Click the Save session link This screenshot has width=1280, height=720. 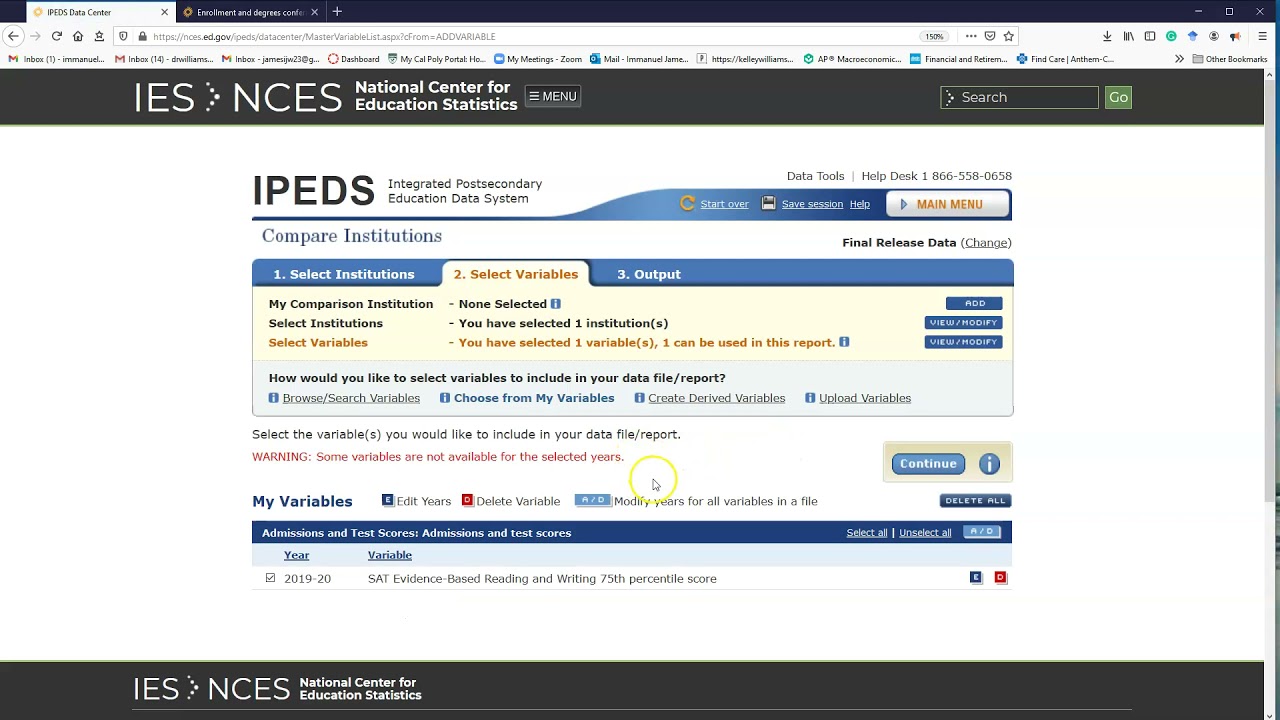click(x=812, y=204)
